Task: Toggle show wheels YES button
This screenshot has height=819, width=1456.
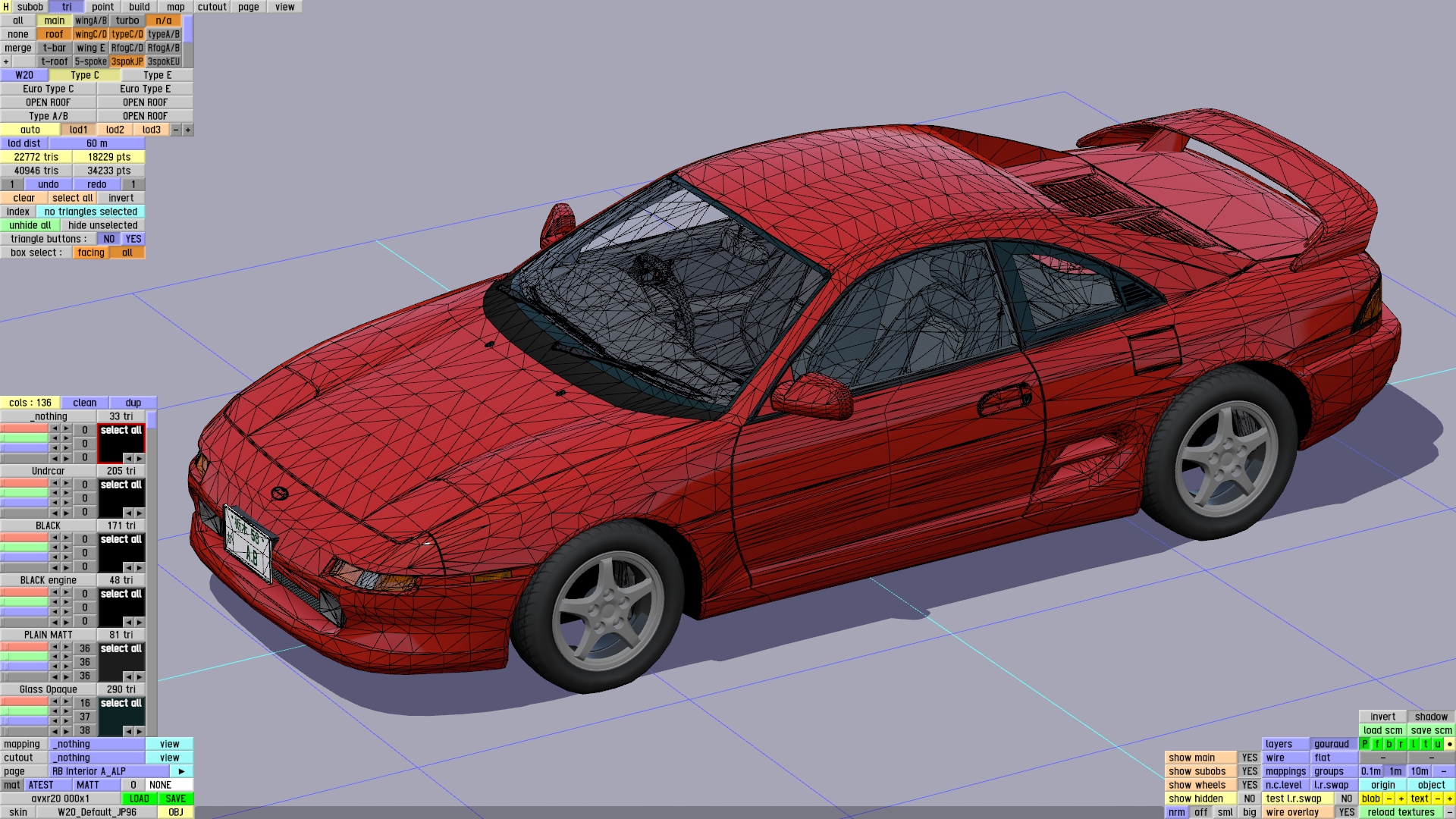Action: tap(1249, 785)
